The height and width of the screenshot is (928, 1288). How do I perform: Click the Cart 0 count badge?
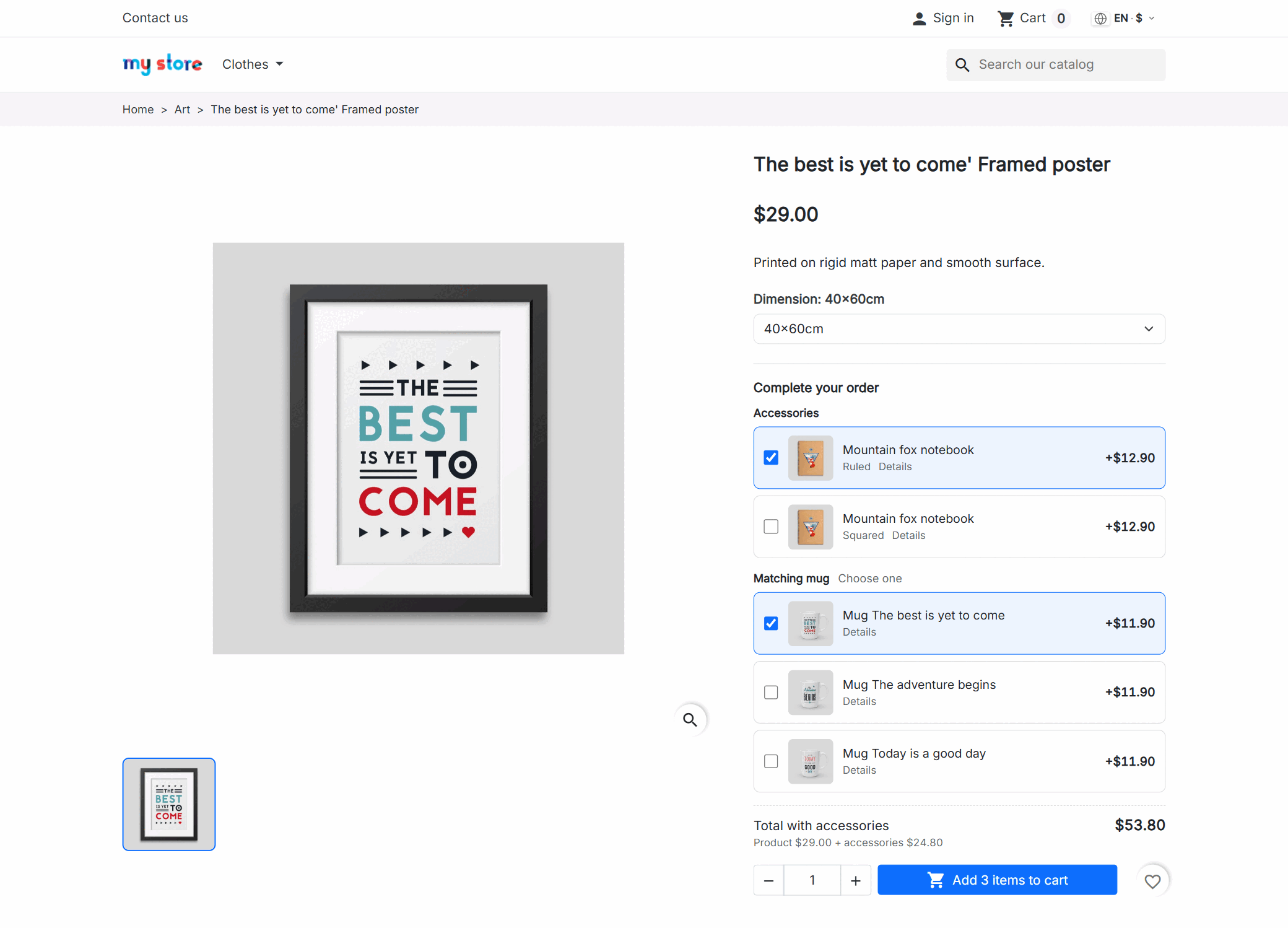coord(1061,19)
